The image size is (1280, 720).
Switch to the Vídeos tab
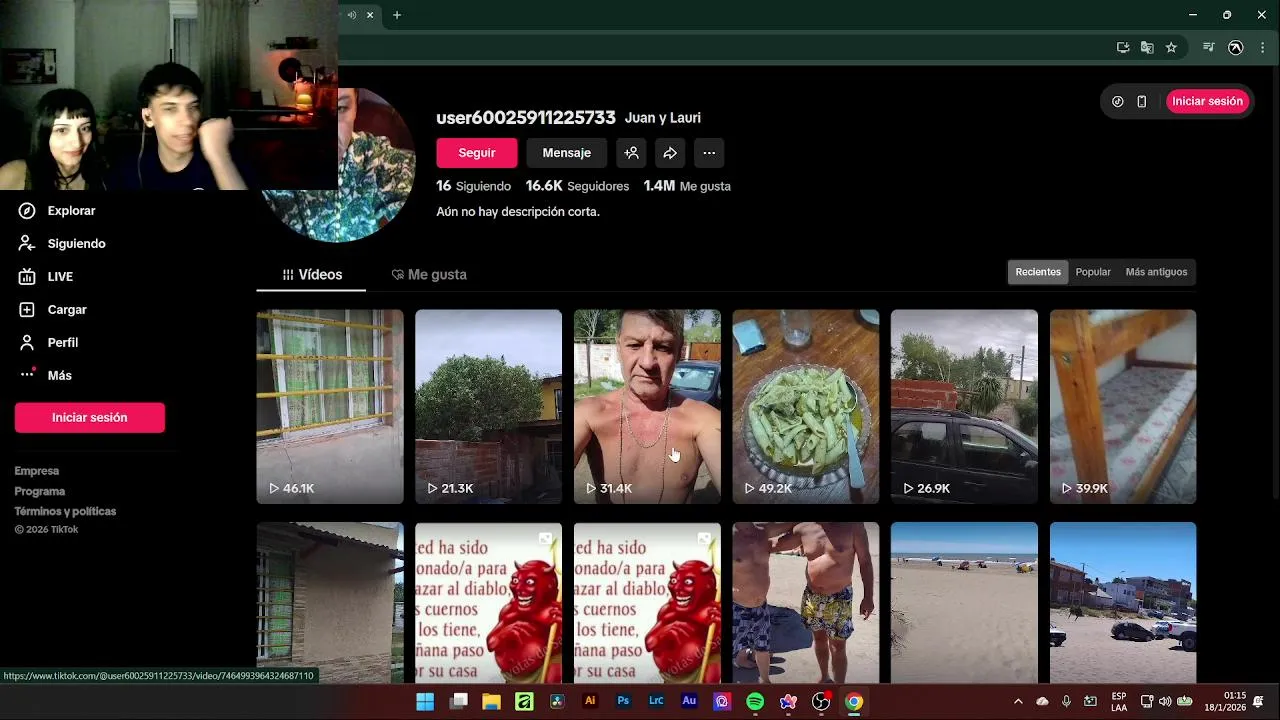point(312,274)
